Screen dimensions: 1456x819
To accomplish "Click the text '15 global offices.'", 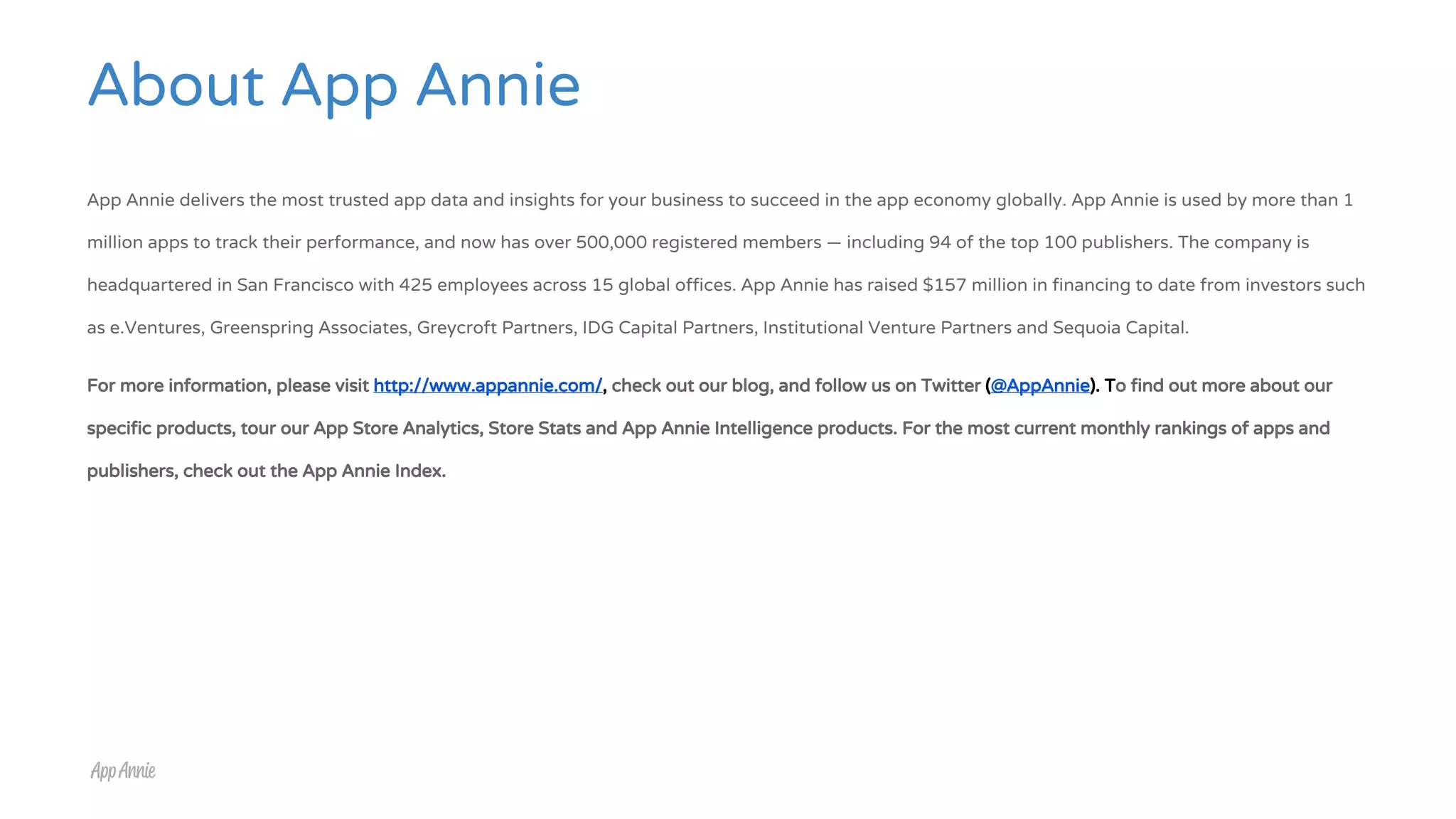I will tap(664, 285).
